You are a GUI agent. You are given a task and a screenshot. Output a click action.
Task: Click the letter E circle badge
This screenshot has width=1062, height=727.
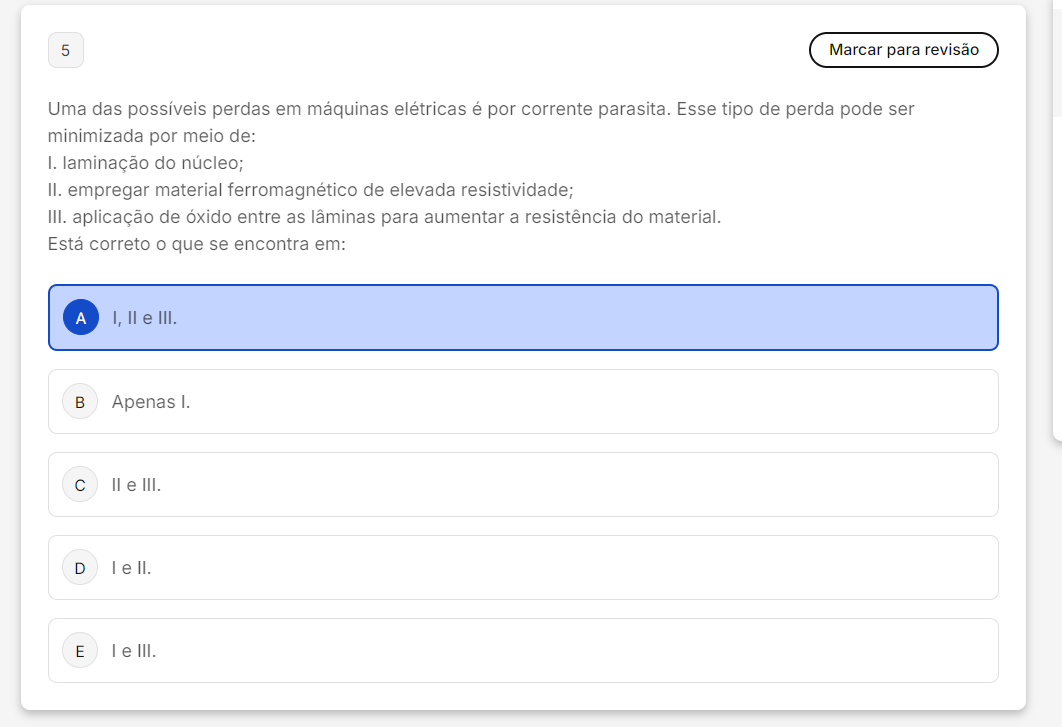pyautogui.click(x=80, y=651)
